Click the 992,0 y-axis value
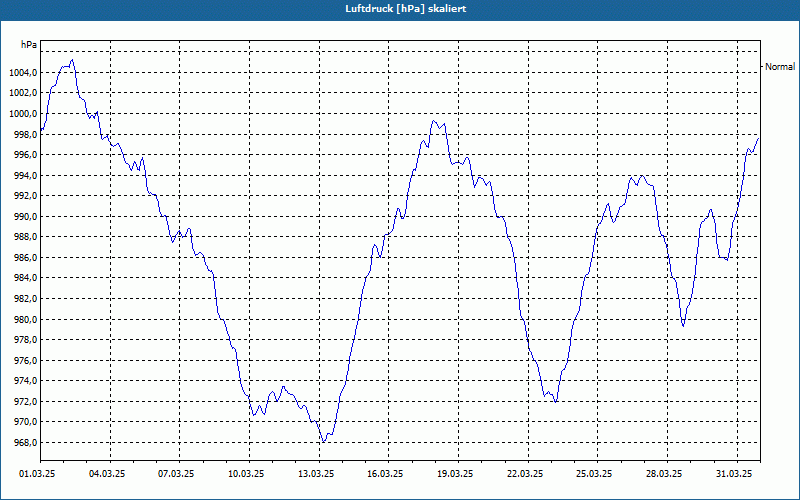This screenshot has width=800, height=500. [25, 196]
